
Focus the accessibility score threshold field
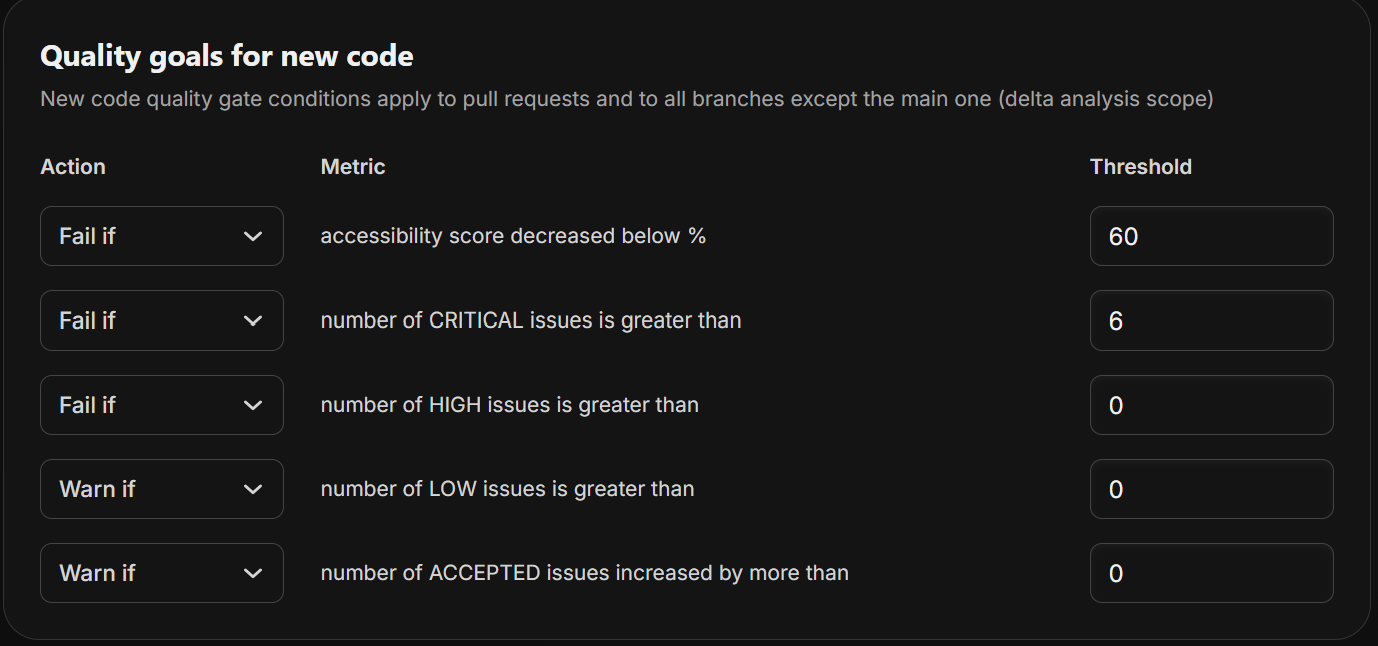[x=1211, y=236]
